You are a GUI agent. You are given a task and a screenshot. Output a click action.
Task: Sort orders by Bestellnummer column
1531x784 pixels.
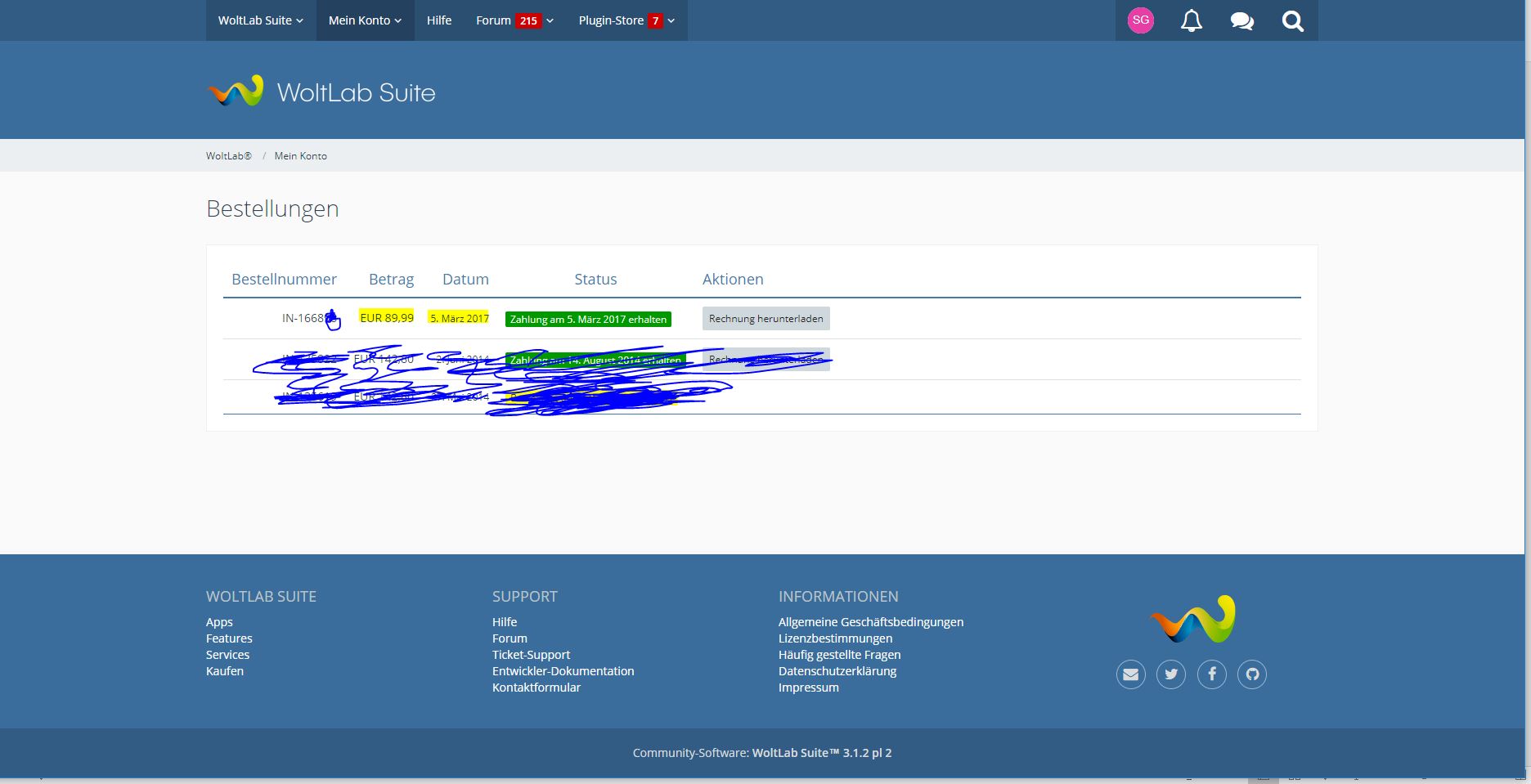(x=284, y=279)
